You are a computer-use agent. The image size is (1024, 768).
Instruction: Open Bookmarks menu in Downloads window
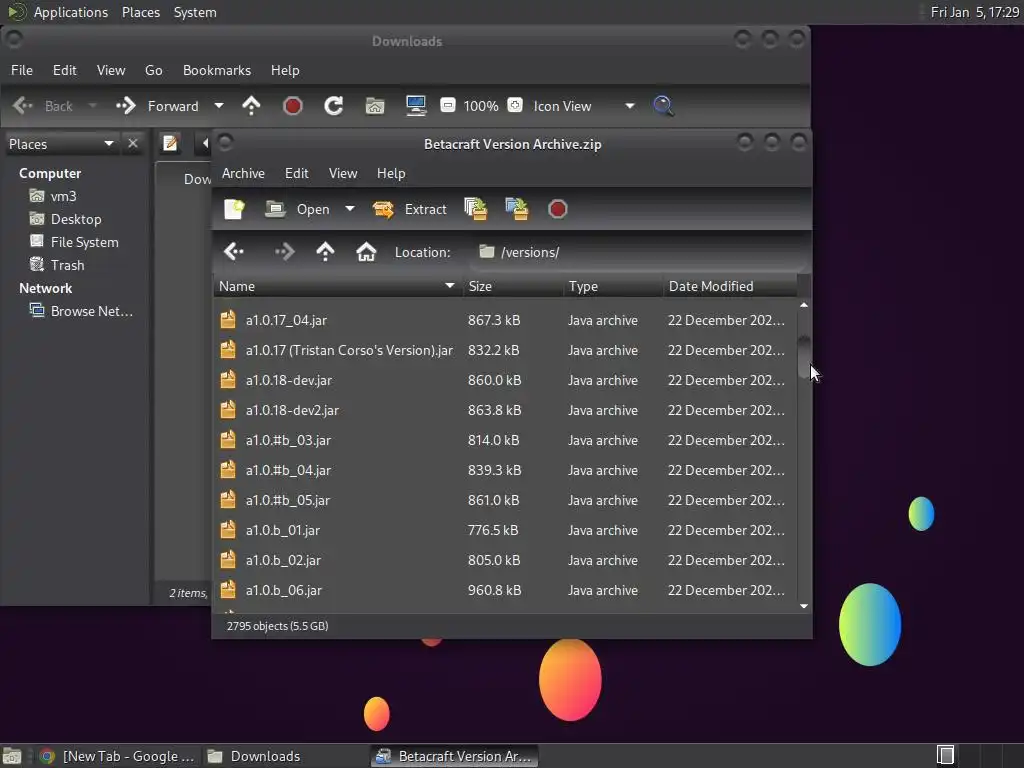(x=217, y=70)
